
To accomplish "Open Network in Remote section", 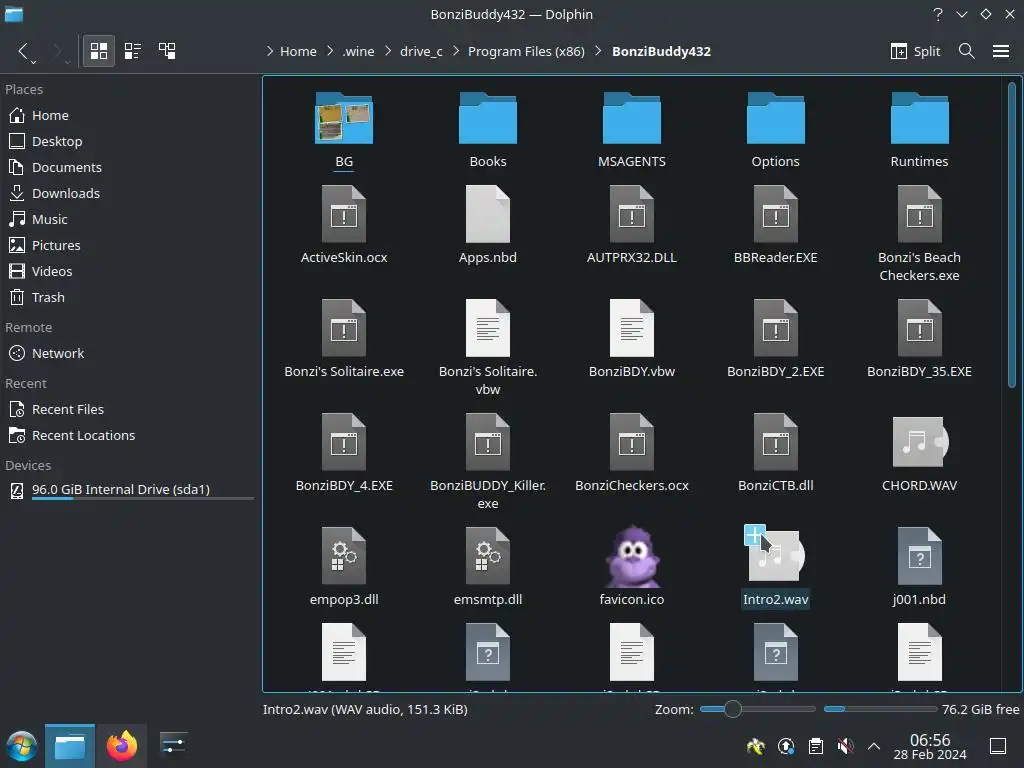I will point(129,353).
